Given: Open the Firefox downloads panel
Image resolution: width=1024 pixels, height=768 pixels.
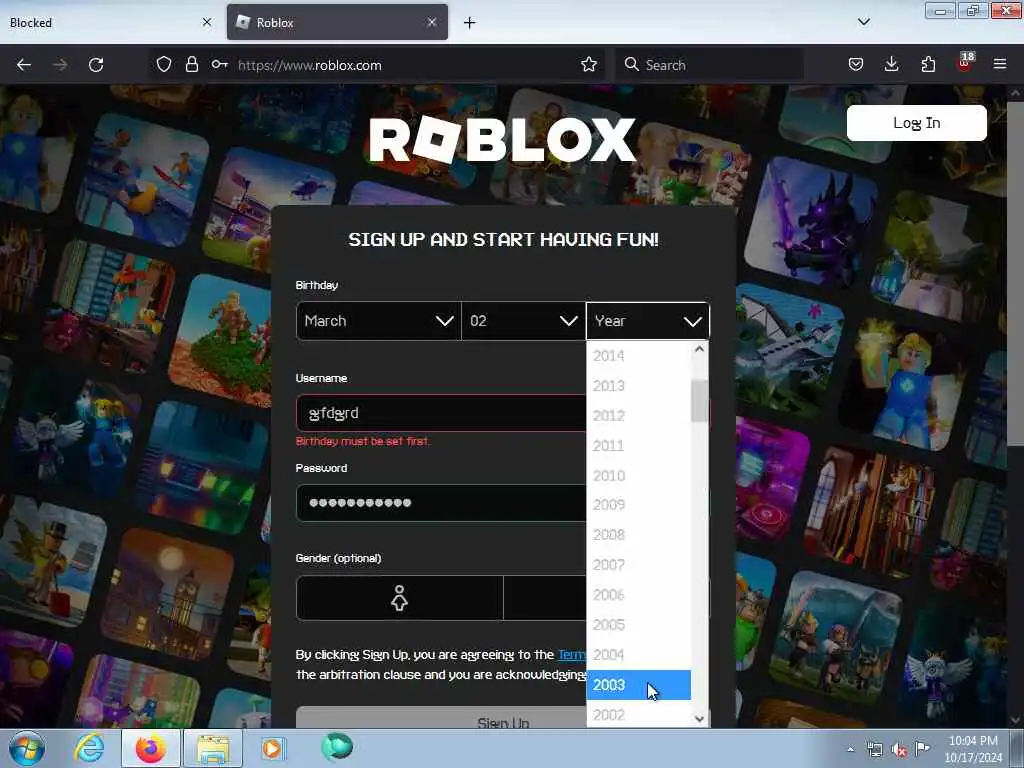Looking at the screenshot, I should 891,65.
